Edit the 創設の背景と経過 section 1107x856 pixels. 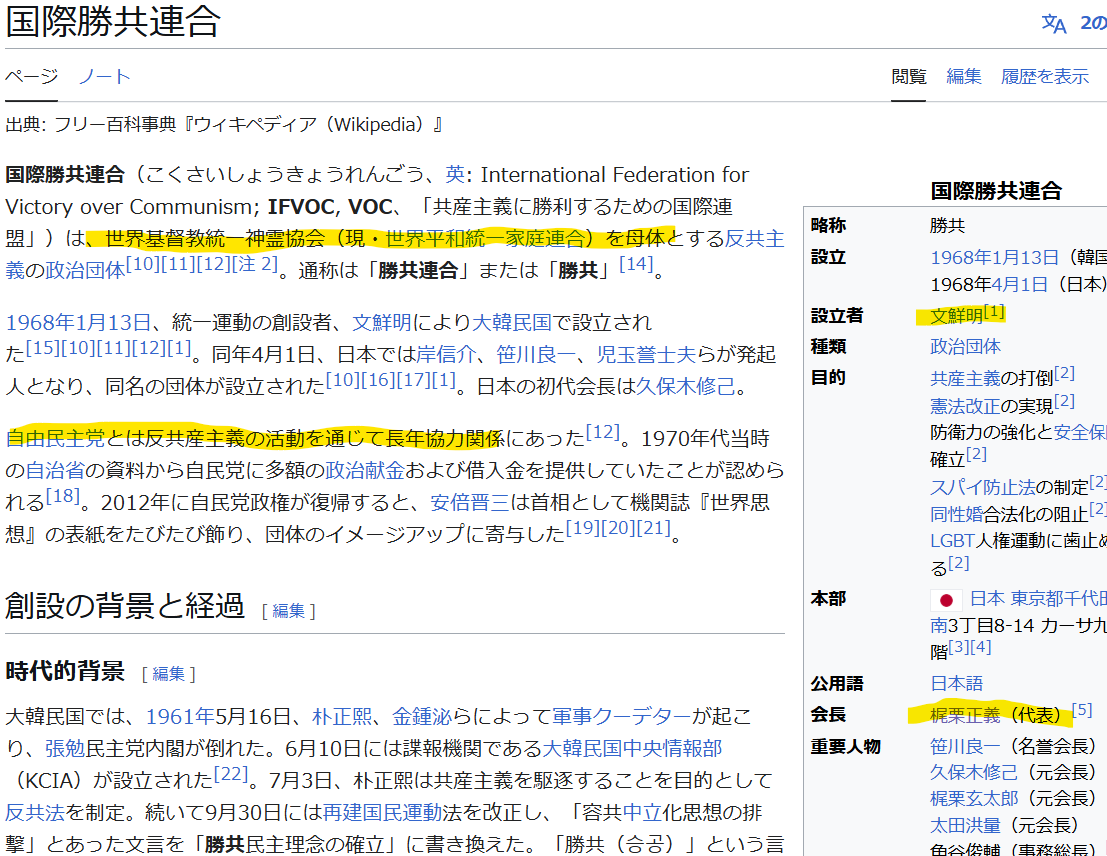click(x=289, y=611)
